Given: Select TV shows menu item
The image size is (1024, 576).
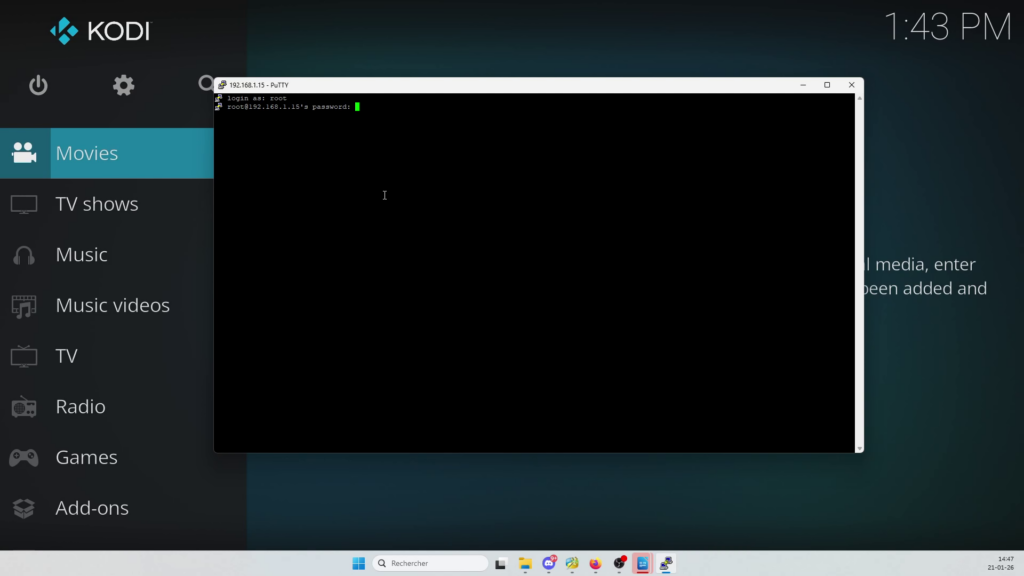Looking at the screenshot, I should pyautogui.click(x=97, y=204).
